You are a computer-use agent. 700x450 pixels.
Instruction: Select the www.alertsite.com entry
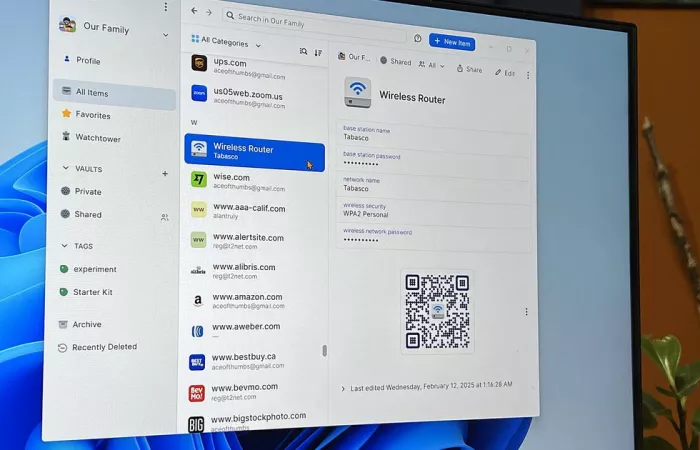pyautogui.click(x=254, y=241)
